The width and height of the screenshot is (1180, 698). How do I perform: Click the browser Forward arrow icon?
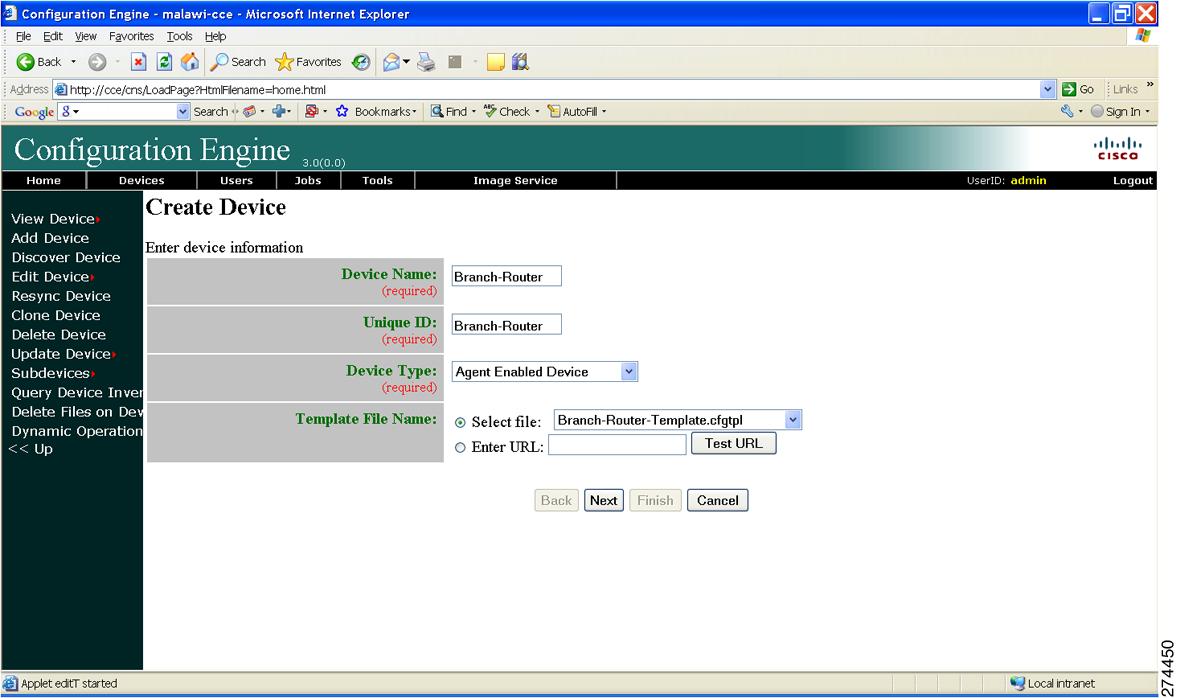97,62
